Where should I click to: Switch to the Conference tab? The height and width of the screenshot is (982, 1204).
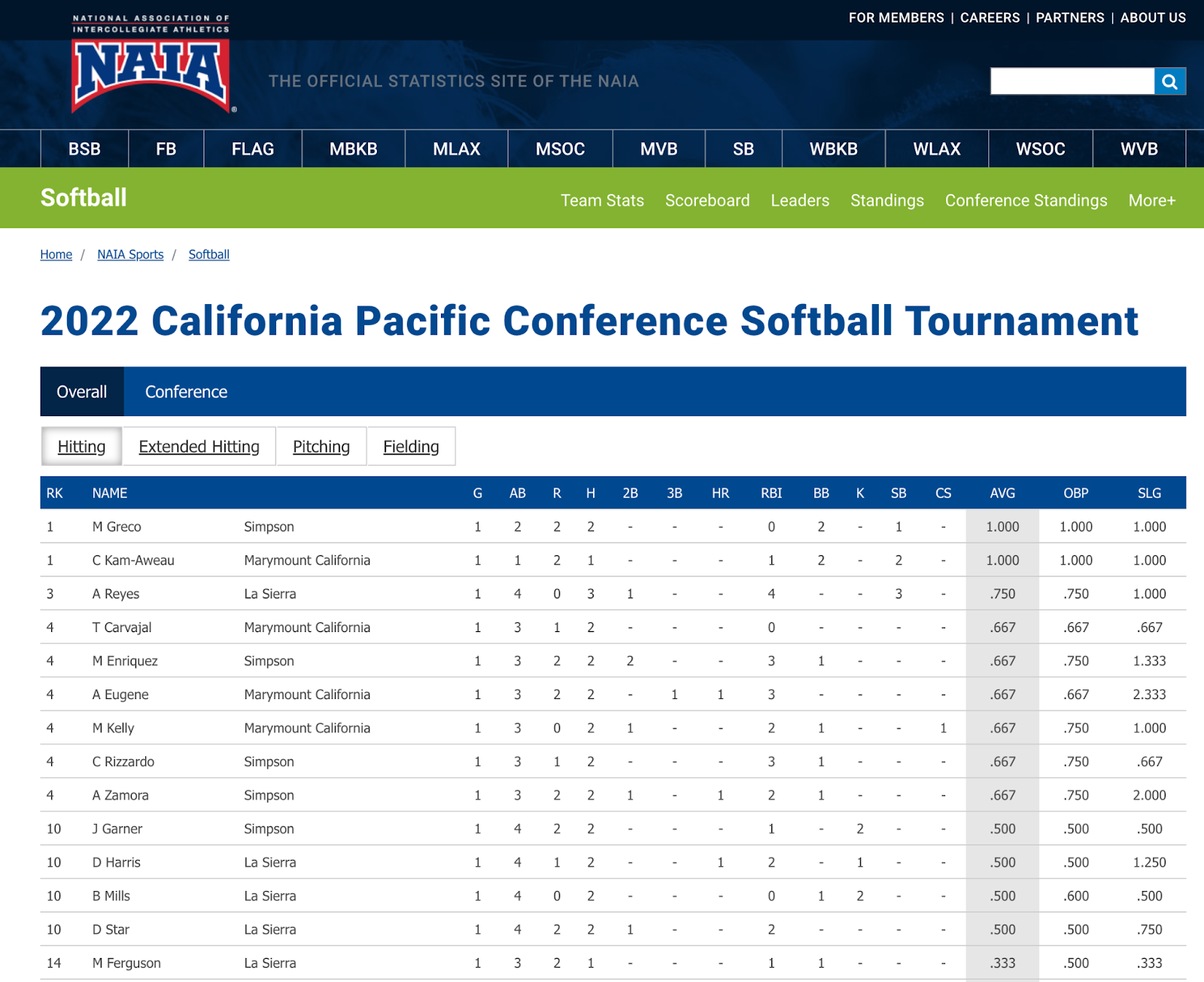[x=186, y=392]
